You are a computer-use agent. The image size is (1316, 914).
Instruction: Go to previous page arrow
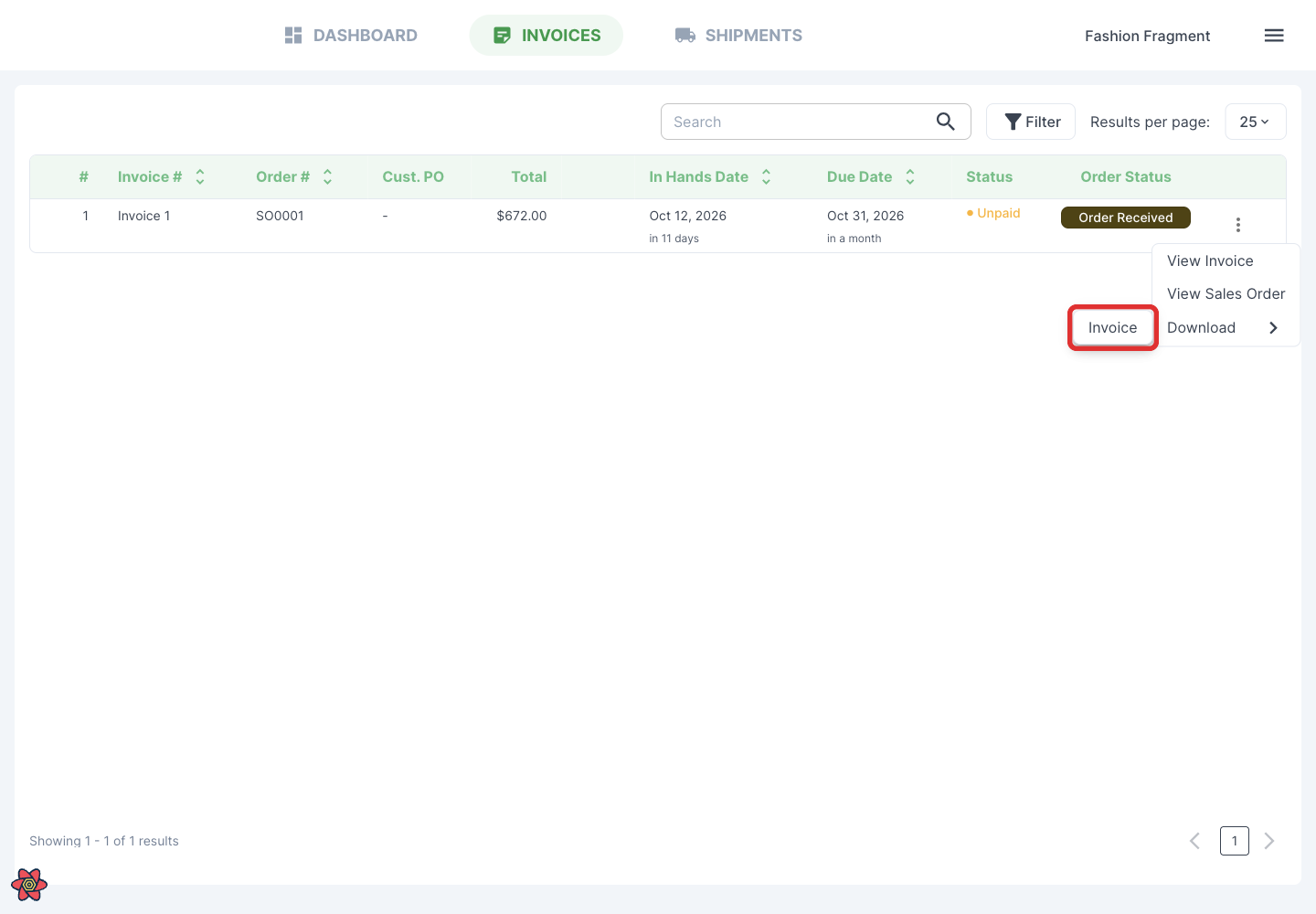1194,841
